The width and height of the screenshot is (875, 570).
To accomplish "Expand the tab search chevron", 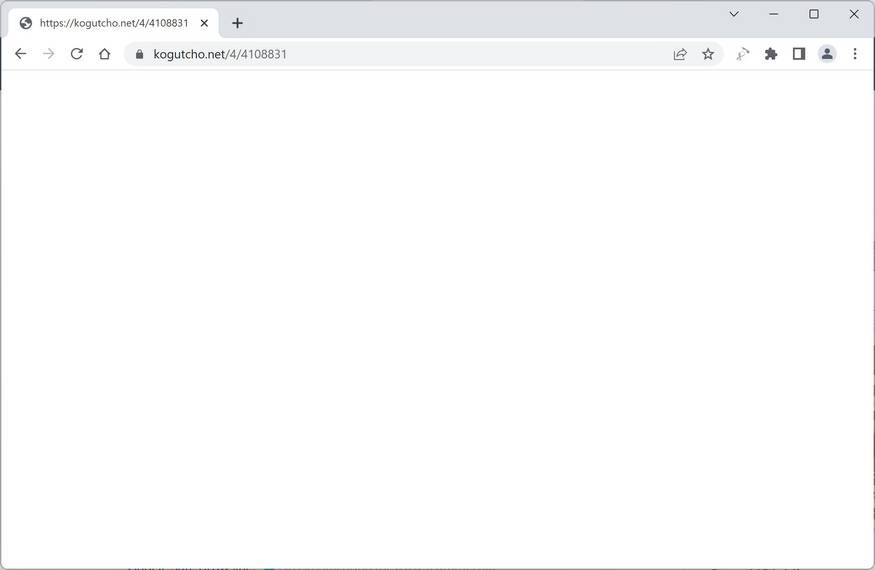I will pos(734,14).
